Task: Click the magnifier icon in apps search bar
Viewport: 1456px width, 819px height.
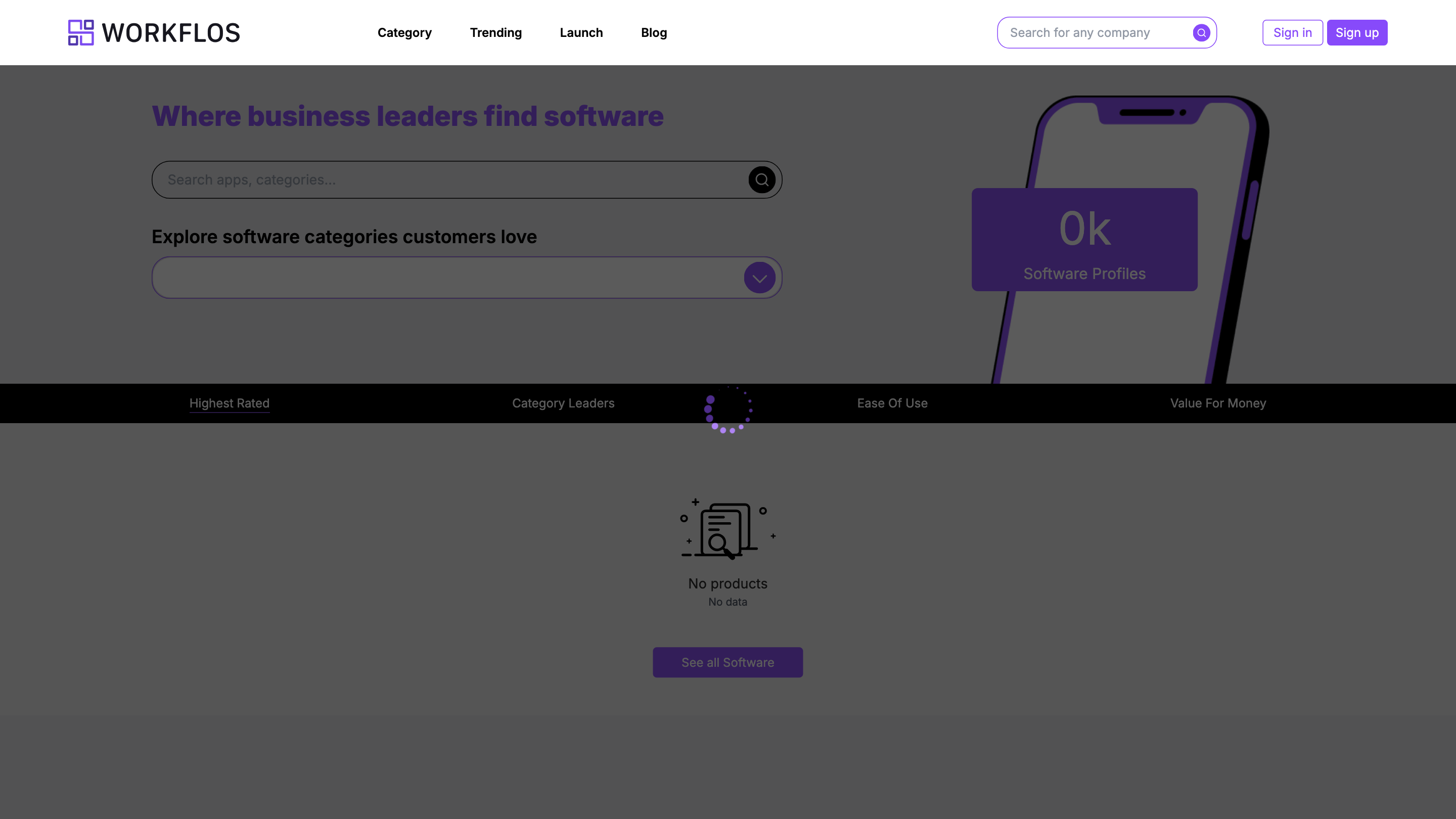Action: click(761, 180)
